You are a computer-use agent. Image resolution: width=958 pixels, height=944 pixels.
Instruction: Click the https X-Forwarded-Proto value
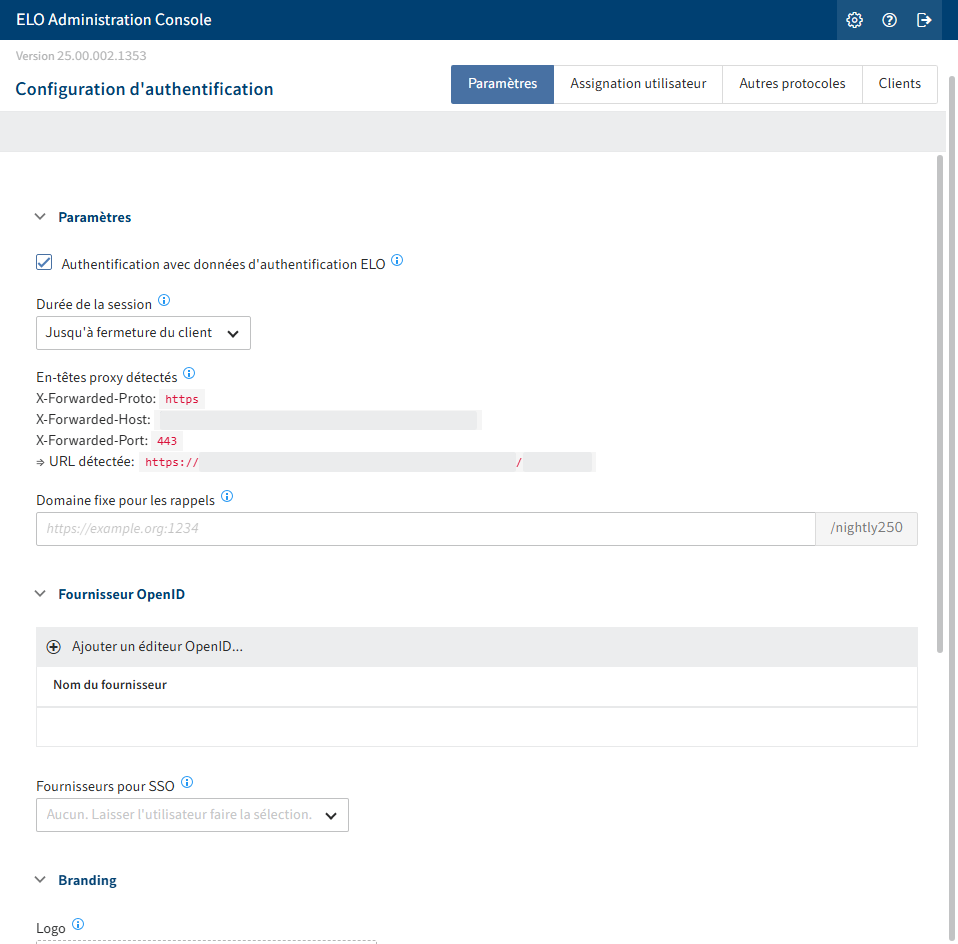click(181, 399)
